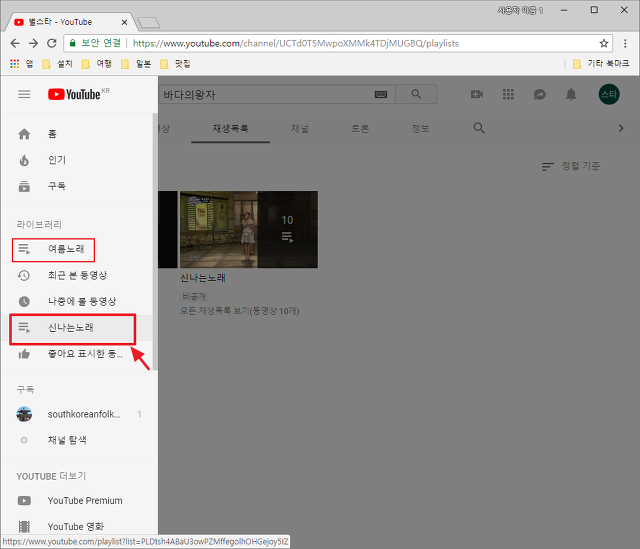This screenshot has width=640, height=549.
Task: Select the 별스타 - YouTube browser tab
Action: click(x=69, y=22)
